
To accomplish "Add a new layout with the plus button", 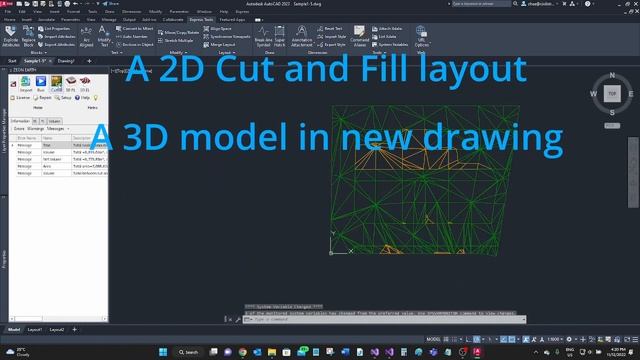I will (x=74, y=330).
